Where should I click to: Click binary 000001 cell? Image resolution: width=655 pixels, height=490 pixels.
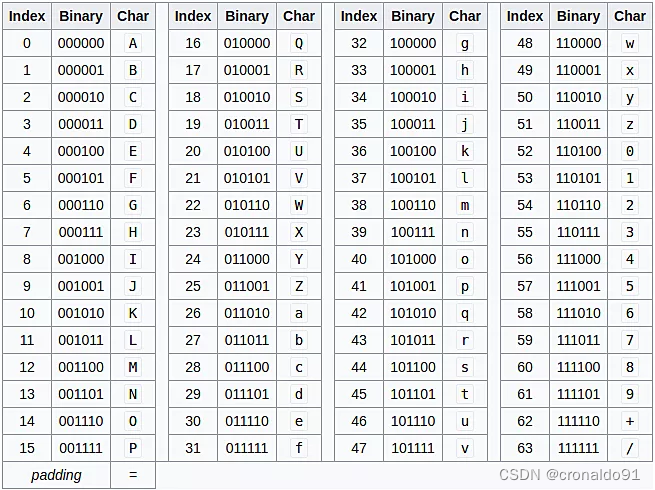(81, 70)
